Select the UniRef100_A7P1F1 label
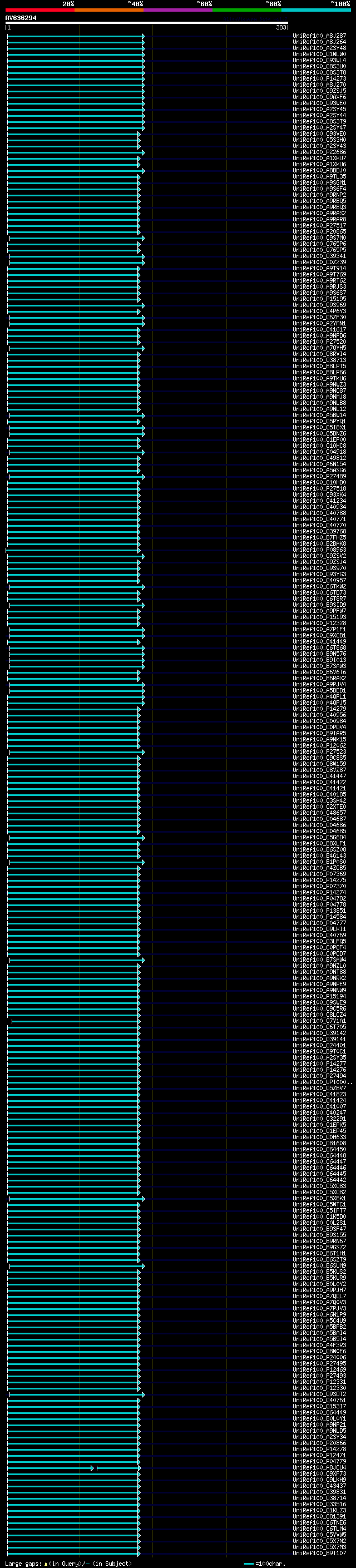This screenshot has height=1568, width=356. 319,629
